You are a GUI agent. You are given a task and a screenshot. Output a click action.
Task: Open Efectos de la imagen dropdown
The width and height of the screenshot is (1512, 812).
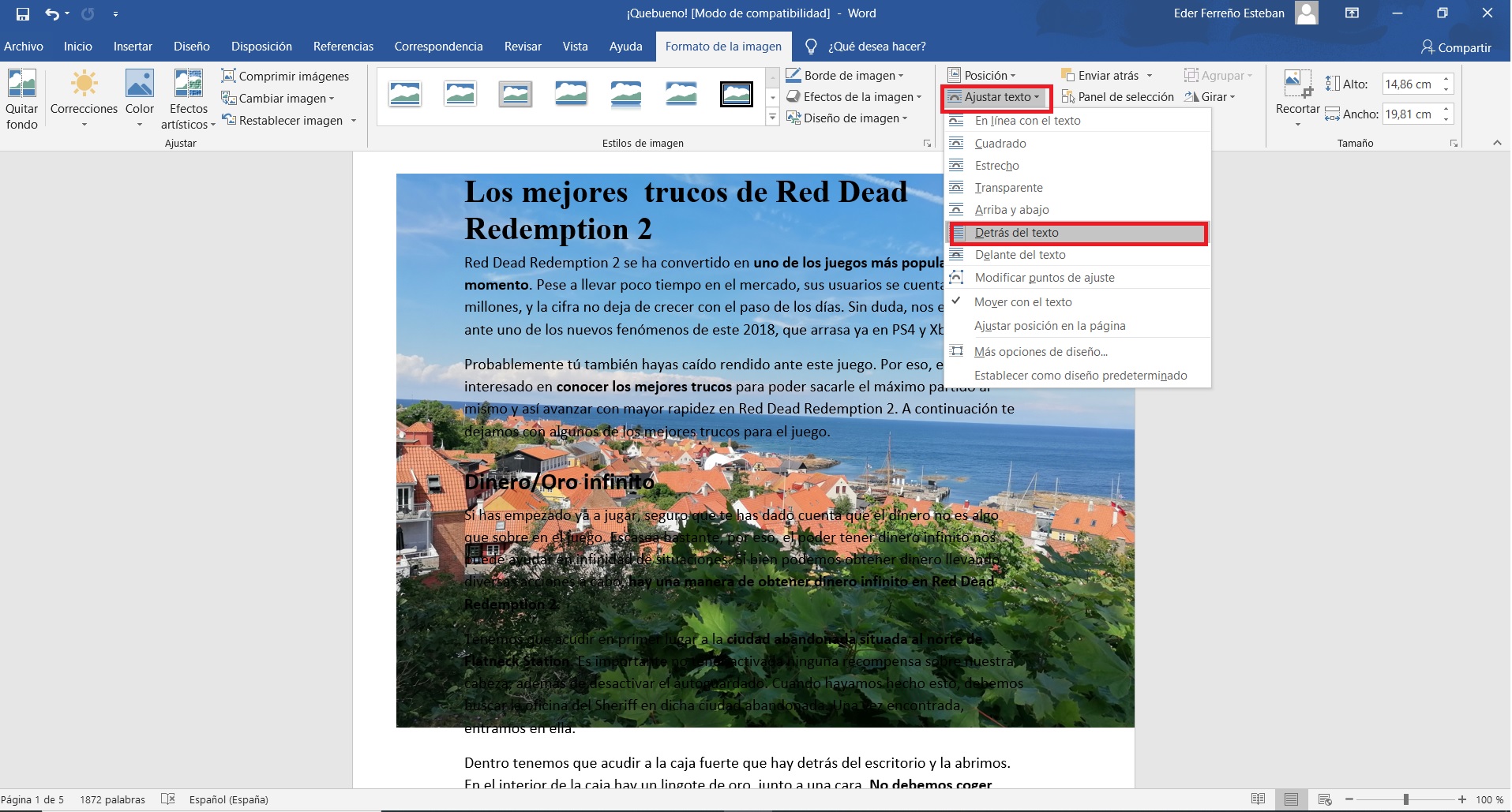tap(854, 97)
